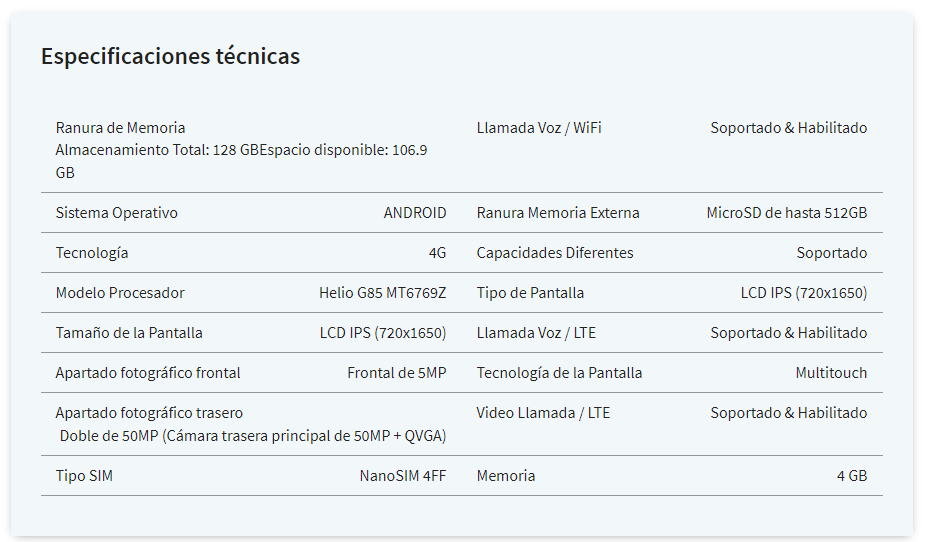Select the Multitouch value text
The height and width of the screenshot is (542, 928).
point(831,373)
